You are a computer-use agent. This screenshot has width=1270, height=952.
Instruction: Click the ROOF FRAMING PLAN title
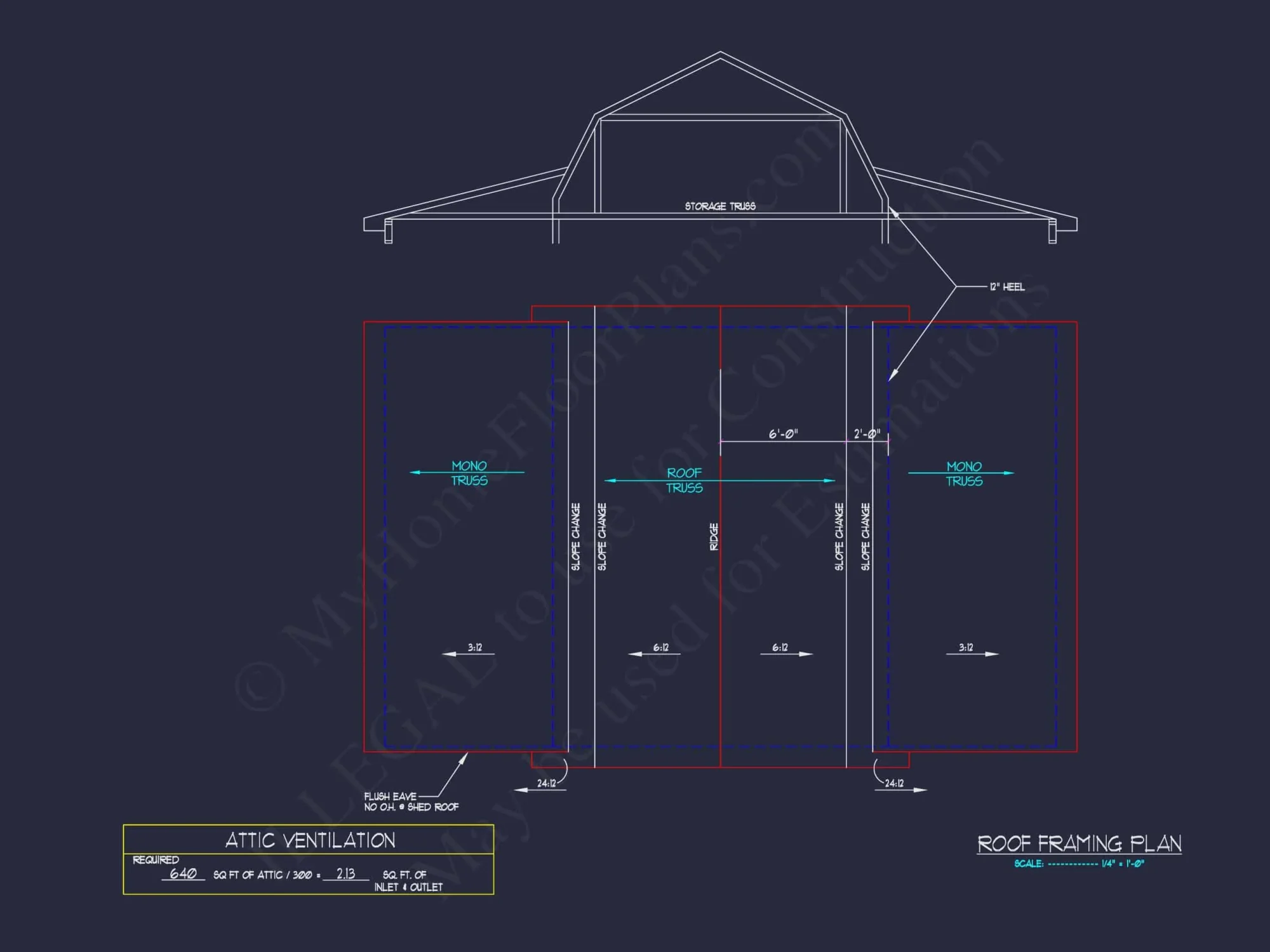1079,843
